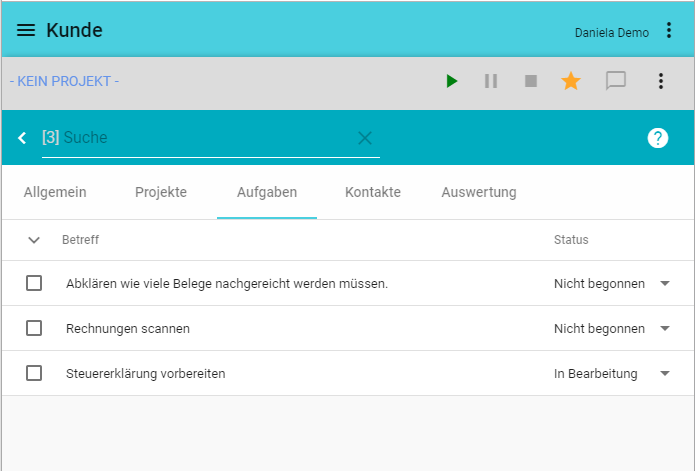Click the orange favorites star icon
695x471 pixels.
[571, 81]
